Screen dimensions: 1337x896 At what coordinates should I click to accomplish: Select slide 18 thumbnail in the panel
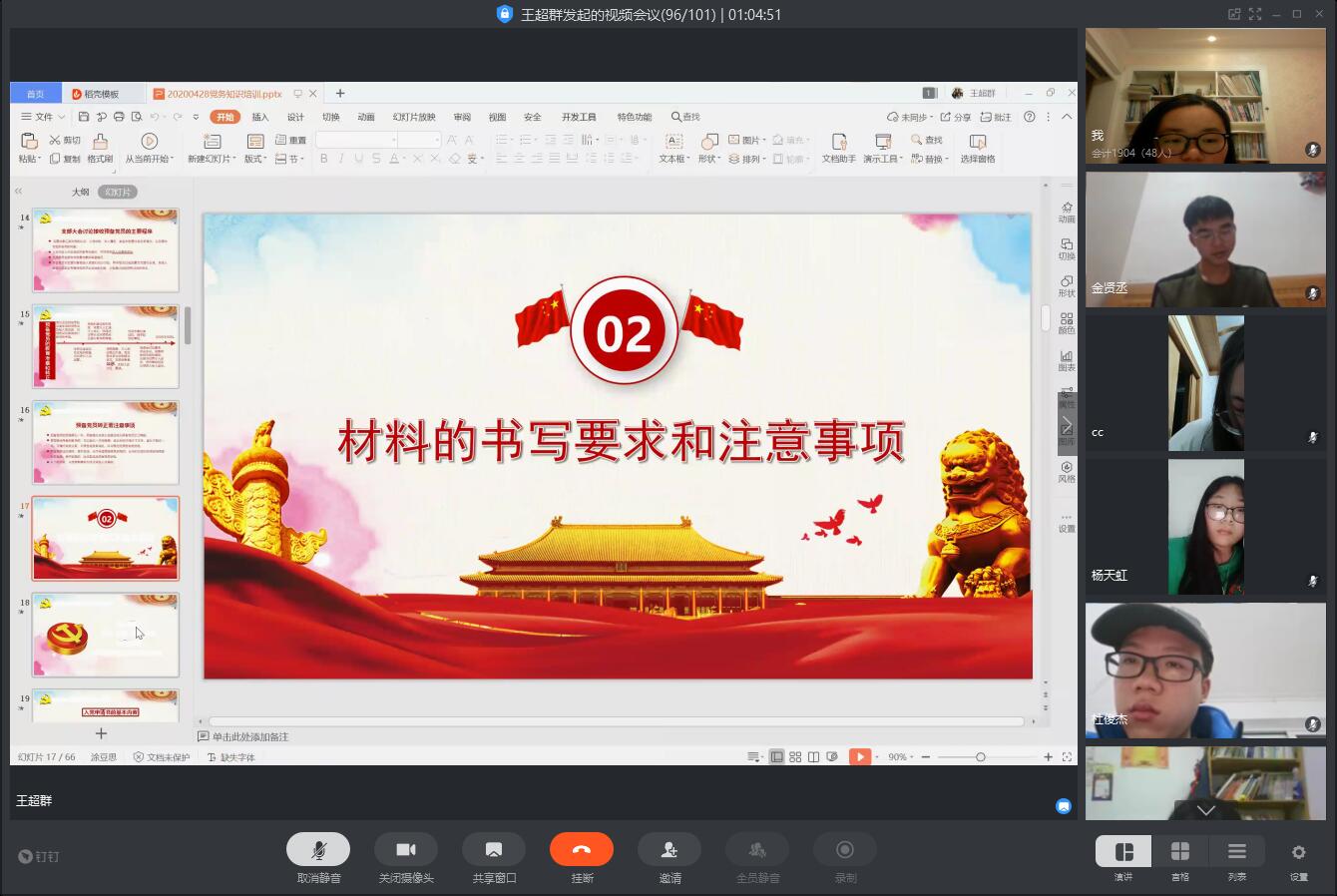click(106, 636)
